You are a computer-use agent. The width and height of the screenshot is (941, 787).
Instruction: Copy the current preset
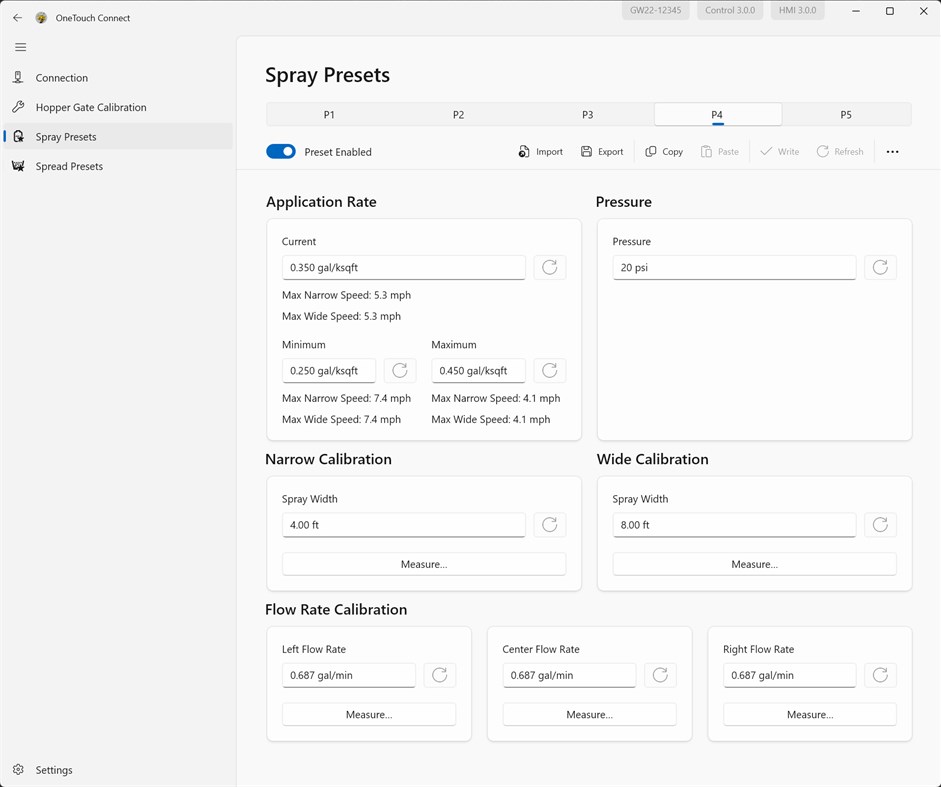[x=664, y=152]
